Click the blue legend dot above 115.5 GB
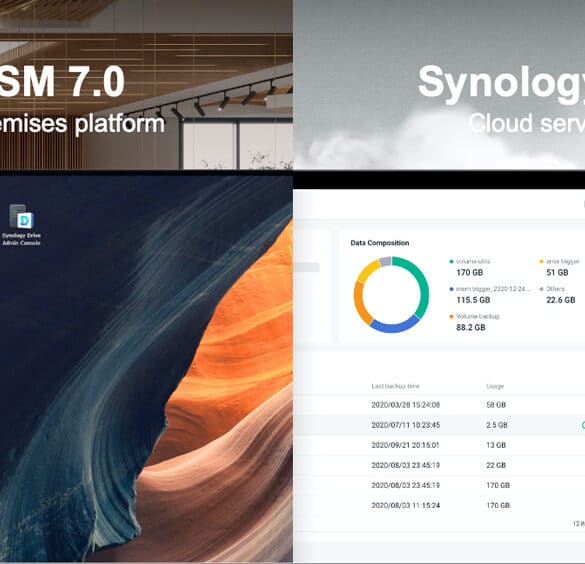The height and width of the screenshot is (564, 585). tap(451, 289)
